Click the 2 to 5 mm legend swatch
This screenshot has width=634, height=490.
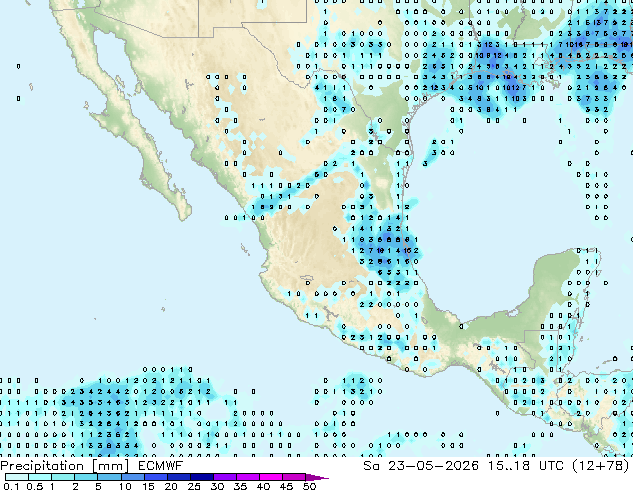86,477
